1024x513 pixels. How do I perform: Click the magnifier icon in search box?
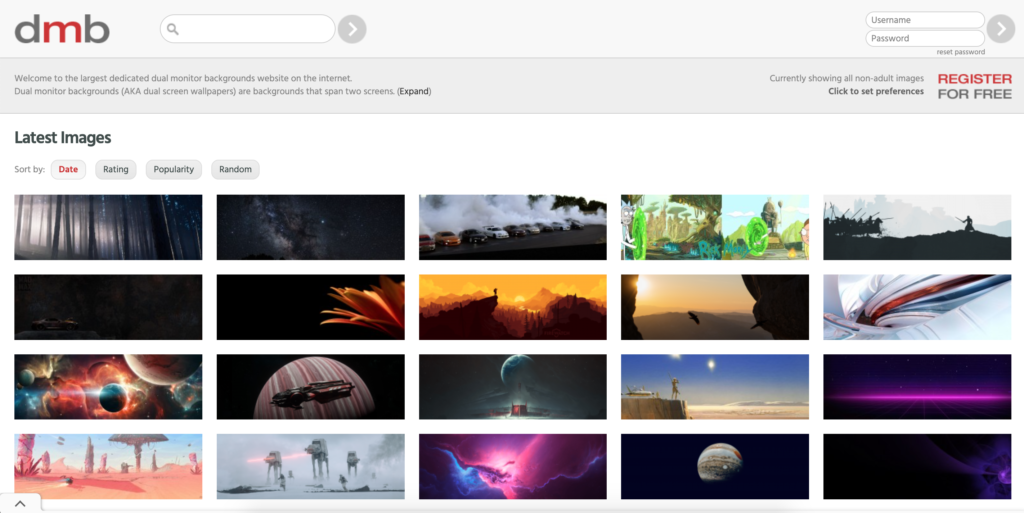click(172, 29)
